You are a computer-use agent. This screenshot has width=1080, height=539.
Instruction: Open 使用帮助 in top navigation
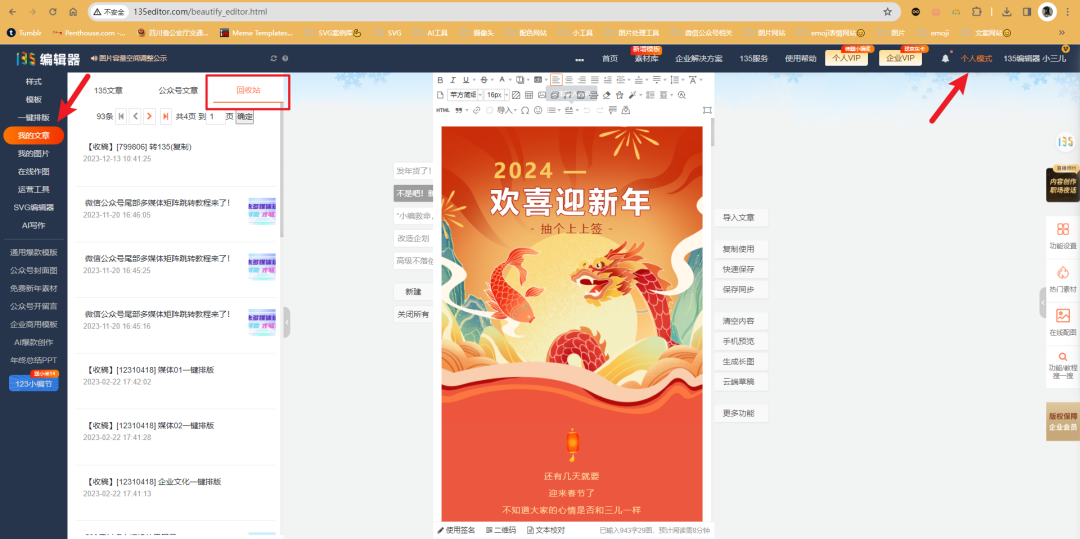pos(800,59)
